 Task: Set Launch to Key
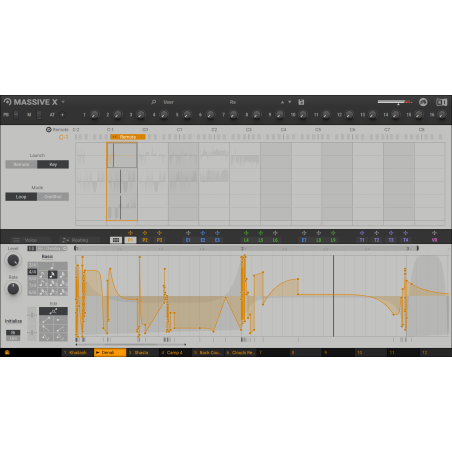[x=53, y=164]
